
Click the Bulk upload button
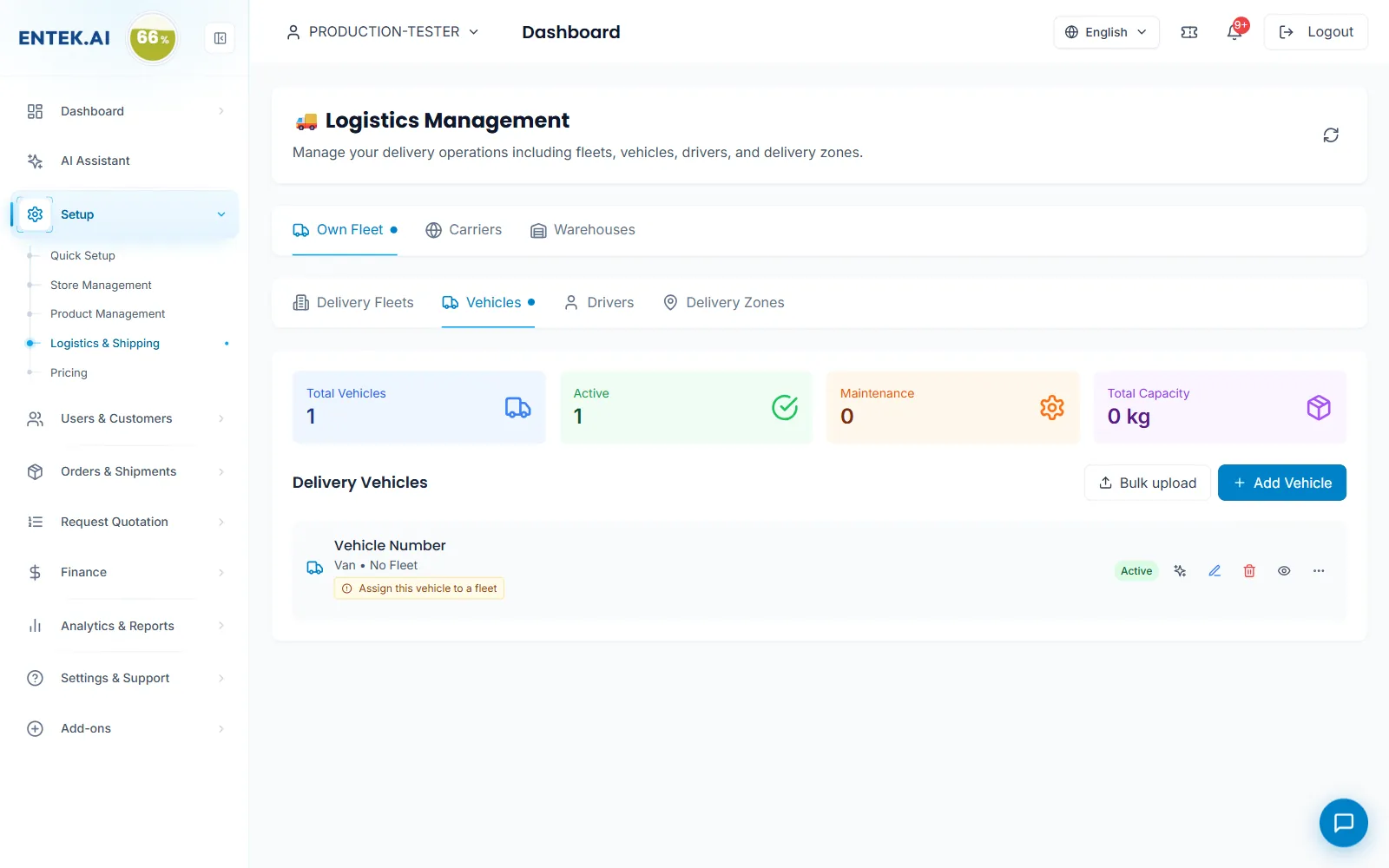coord(1148,483)
